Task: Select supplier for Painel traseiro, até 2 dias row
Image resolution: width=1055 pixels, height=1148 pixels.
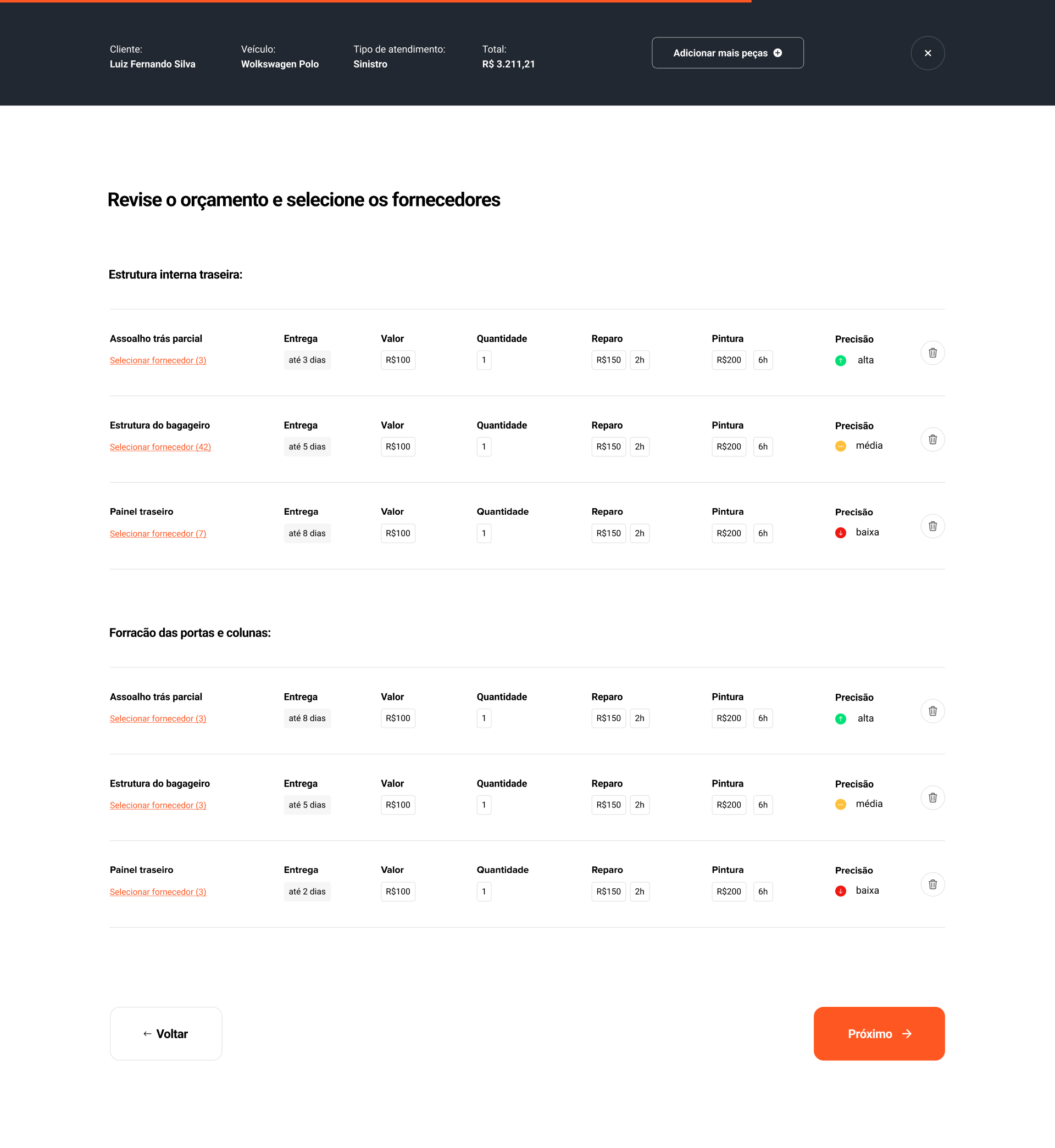Action: 158,893
